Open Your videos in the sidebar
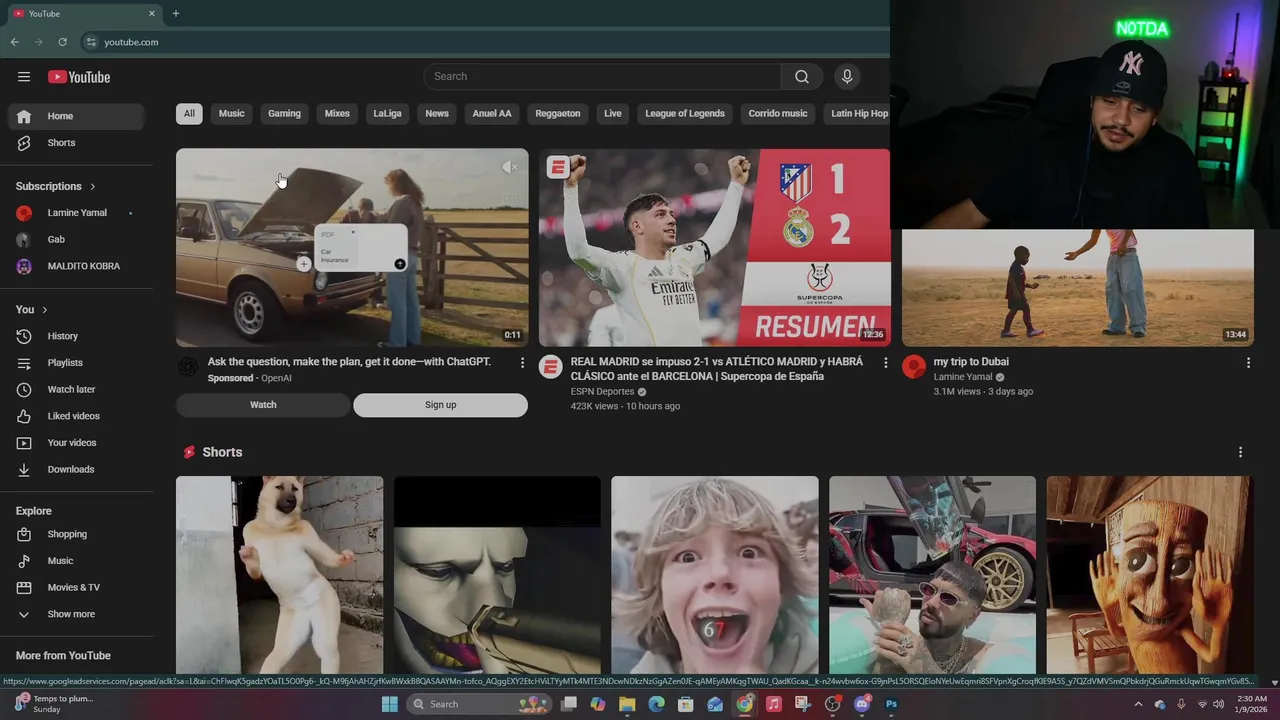Screen dimensions: 1280x720 pyautogui.click(x=76, y=443)
